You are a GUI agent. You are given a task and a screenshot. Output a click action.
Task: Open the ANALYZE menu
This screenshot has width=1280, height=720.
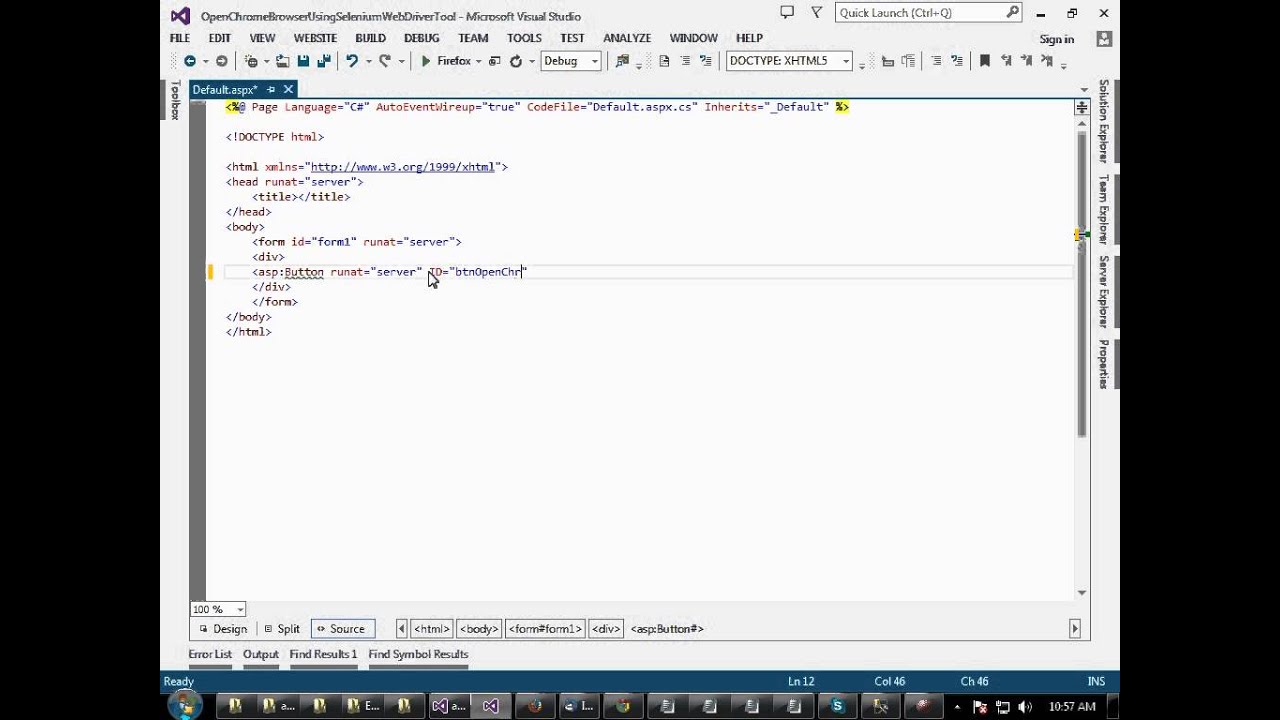(627, 38)
